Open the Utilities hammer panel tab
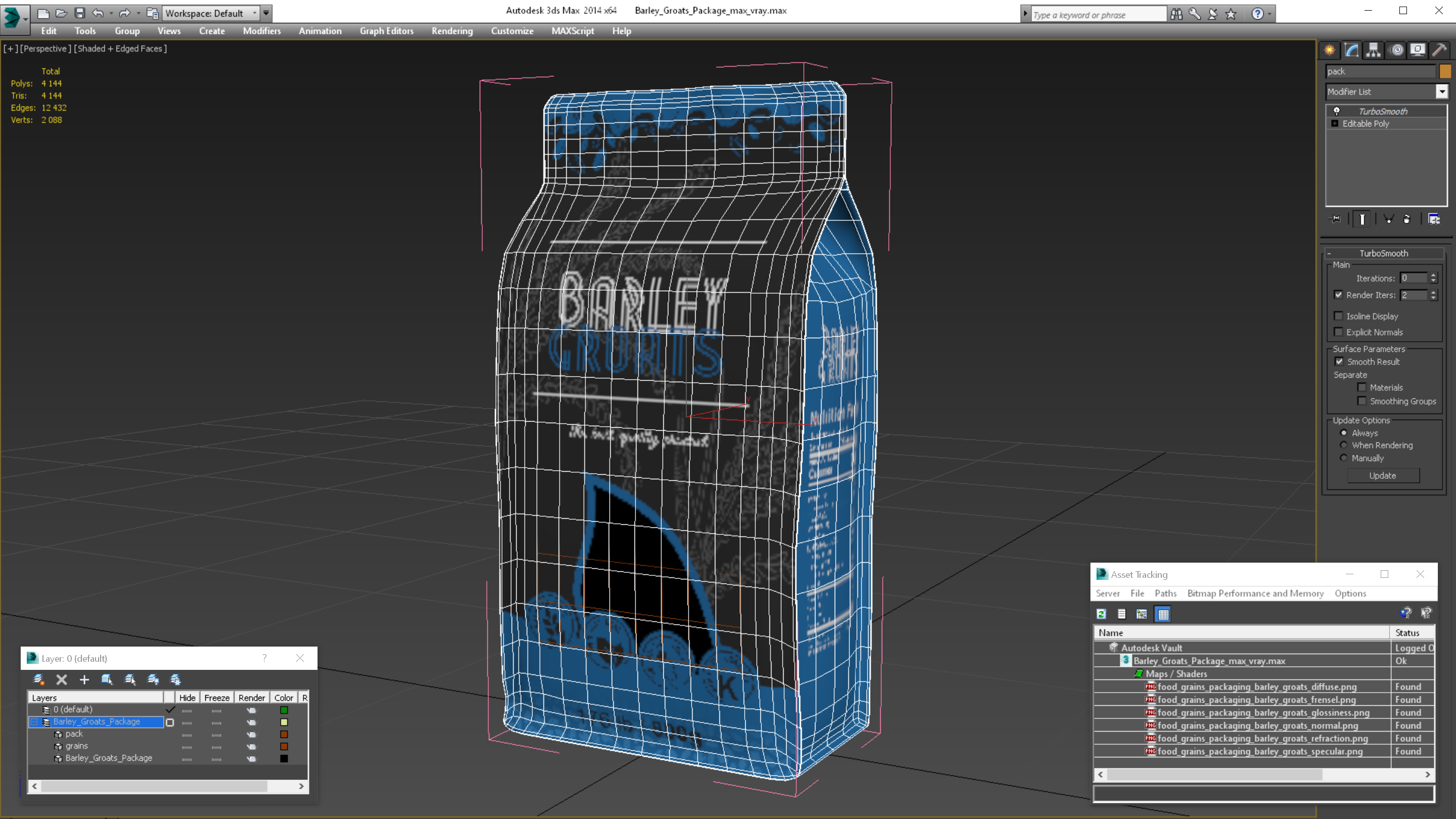Screen dimensions: 1456x819 1439,51
